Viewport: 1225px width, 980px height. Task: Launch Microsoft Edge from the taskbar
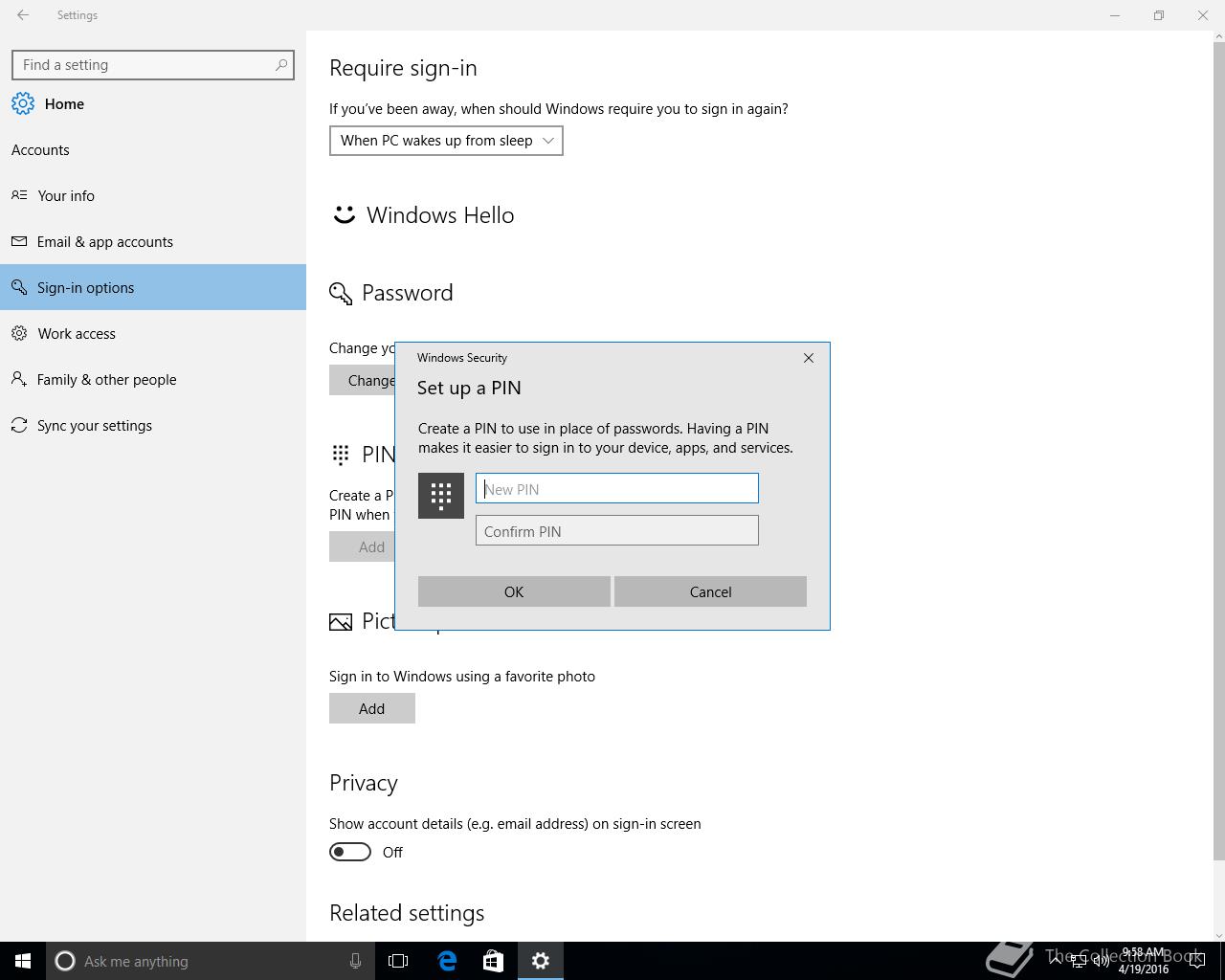pos(447,961)
